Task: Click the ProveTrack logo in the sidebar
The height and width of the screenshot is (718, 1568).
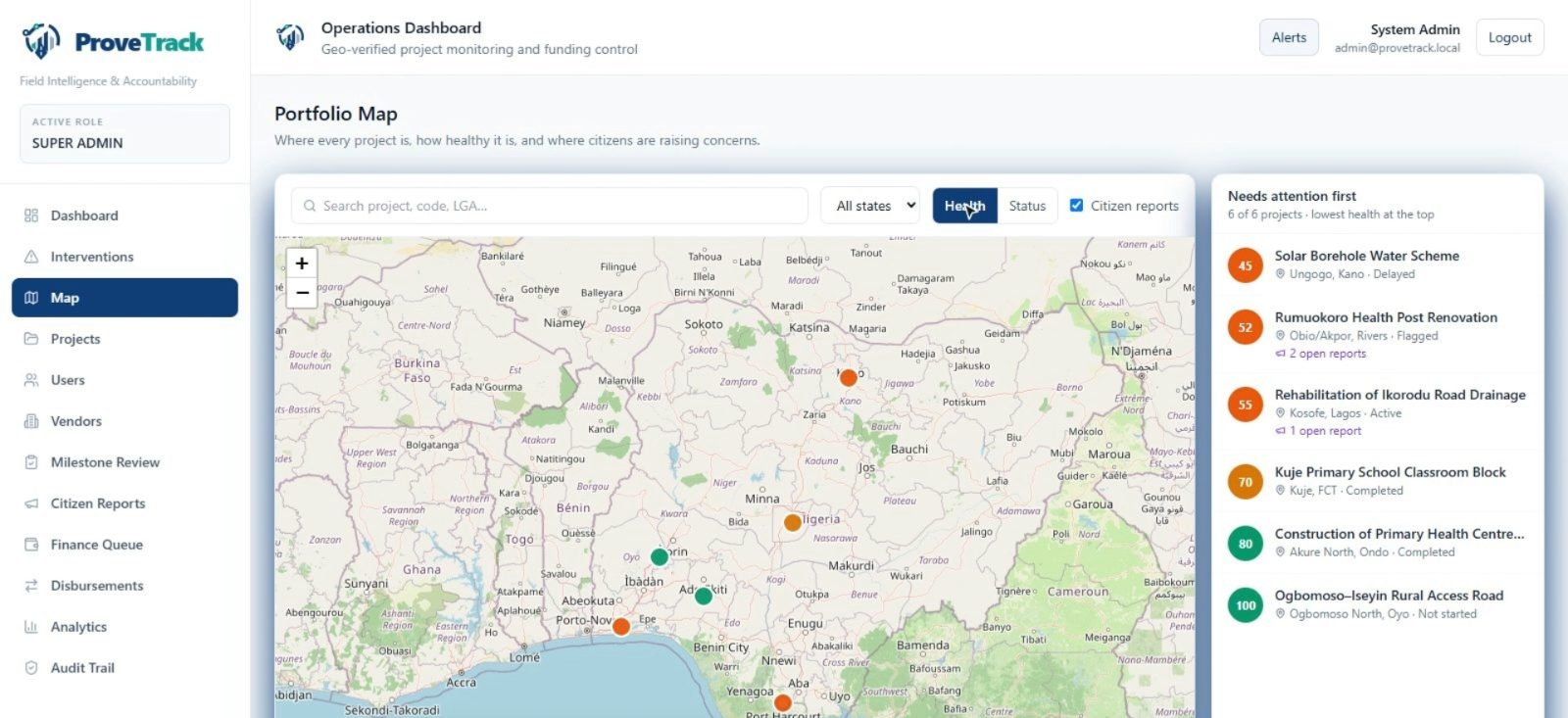Action: point(113,41)
